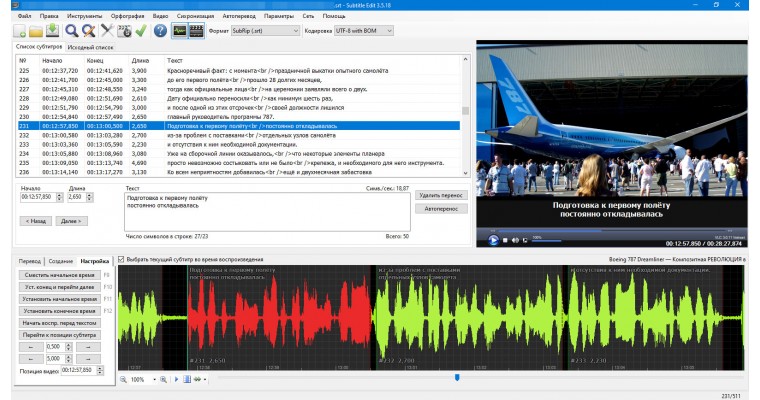Click the Удалить перенос button
The height and width of the screenshot is (400, 760).
(440, 195)
